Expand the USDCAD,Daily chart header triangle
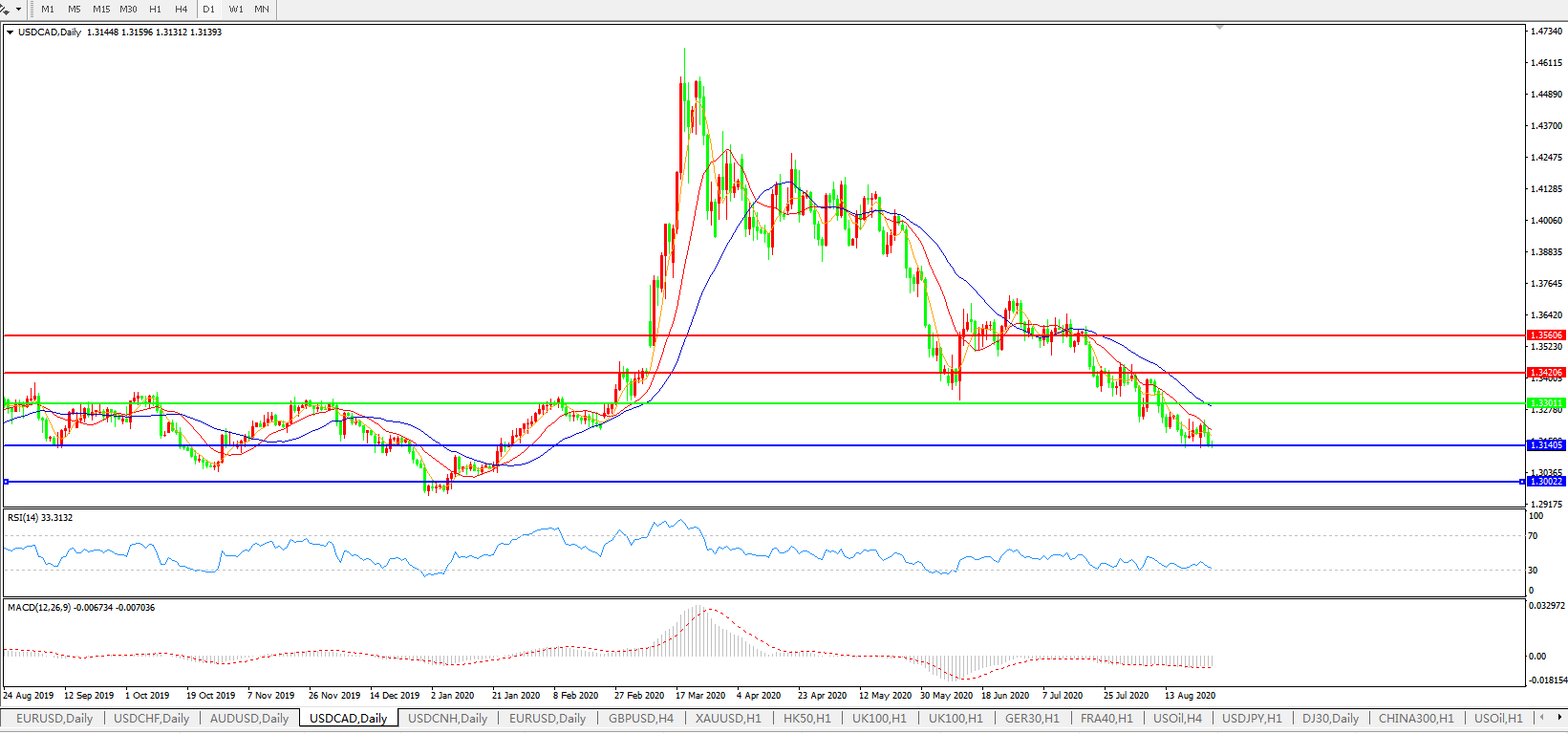Screen dimensions: 1568x734 (x=10, y=32)
